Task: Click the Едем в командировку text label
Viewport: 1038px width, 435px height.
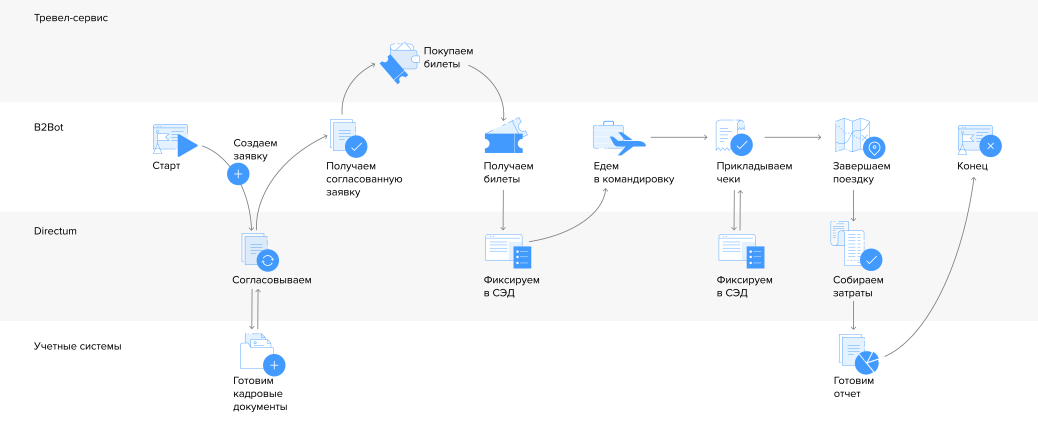Action: pos(634,172)
